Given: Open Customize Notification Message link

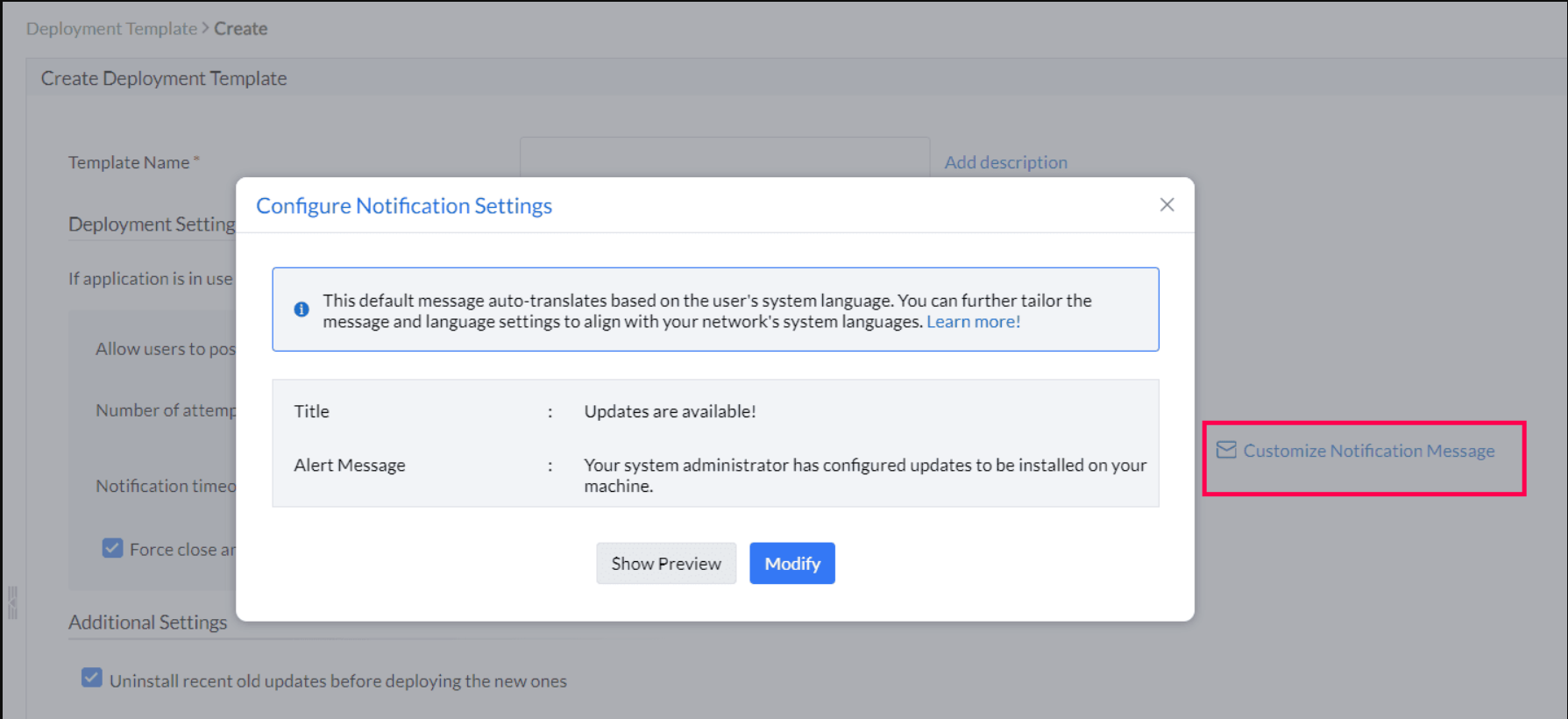Looking at the screenshot, I should (x=1368, y=451).
